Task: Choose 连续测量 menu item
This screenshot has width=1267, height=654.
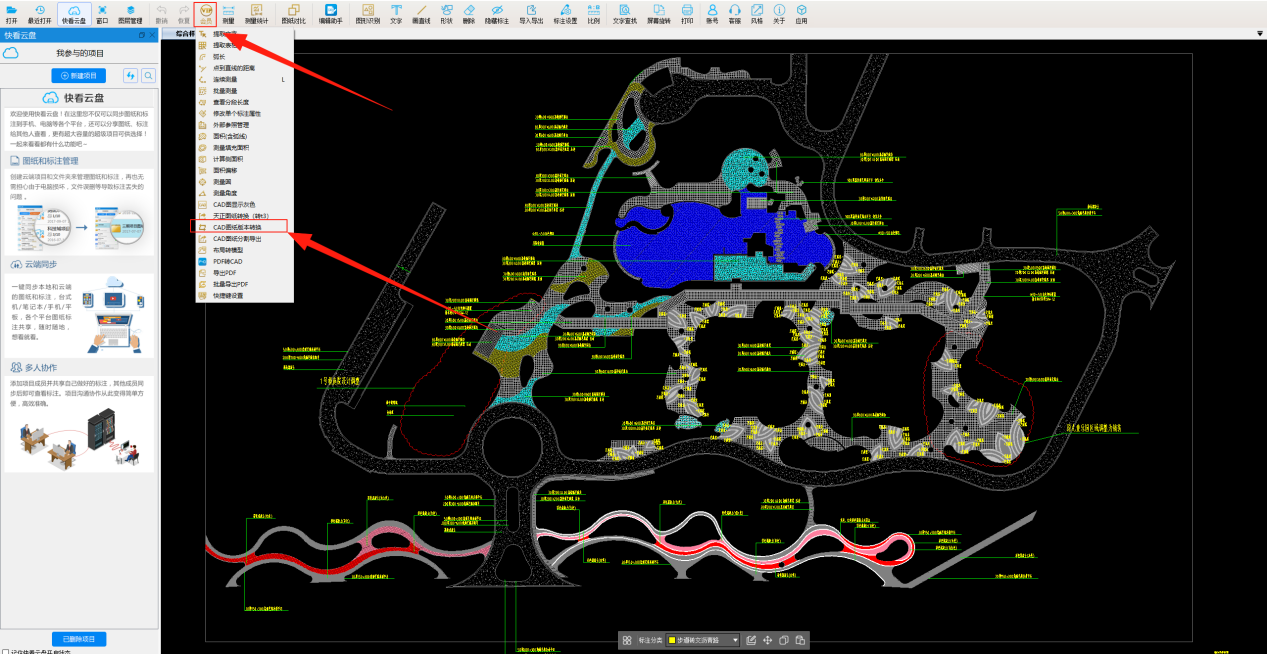Action: (244, 79)
